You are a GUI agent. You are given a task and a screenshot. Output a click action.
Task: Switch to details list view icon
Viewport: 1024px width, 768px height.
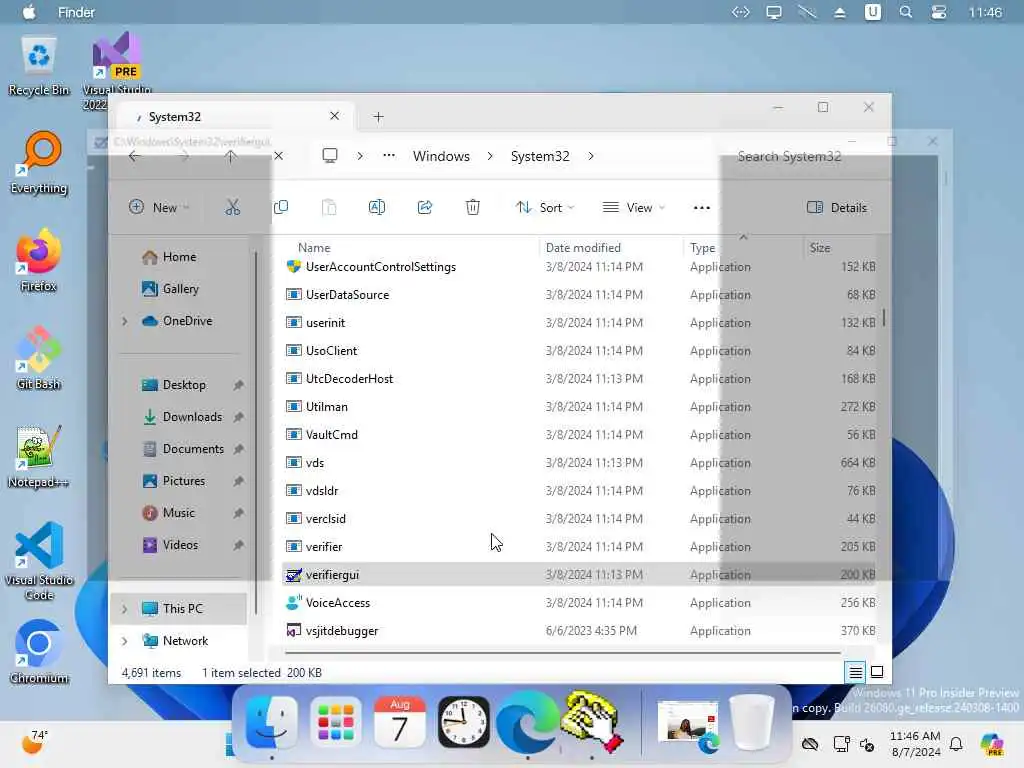[856, 672]
